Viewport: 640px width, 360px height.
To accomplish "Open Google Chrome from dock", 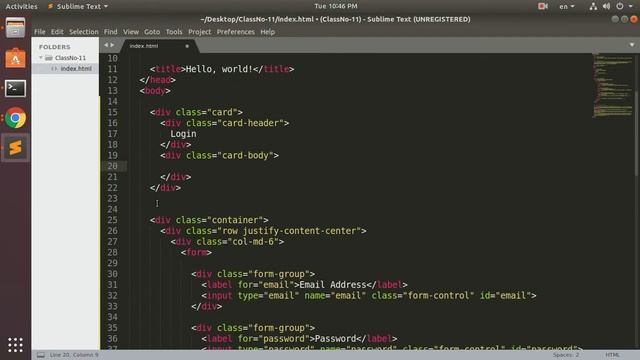I will point(16,118).
